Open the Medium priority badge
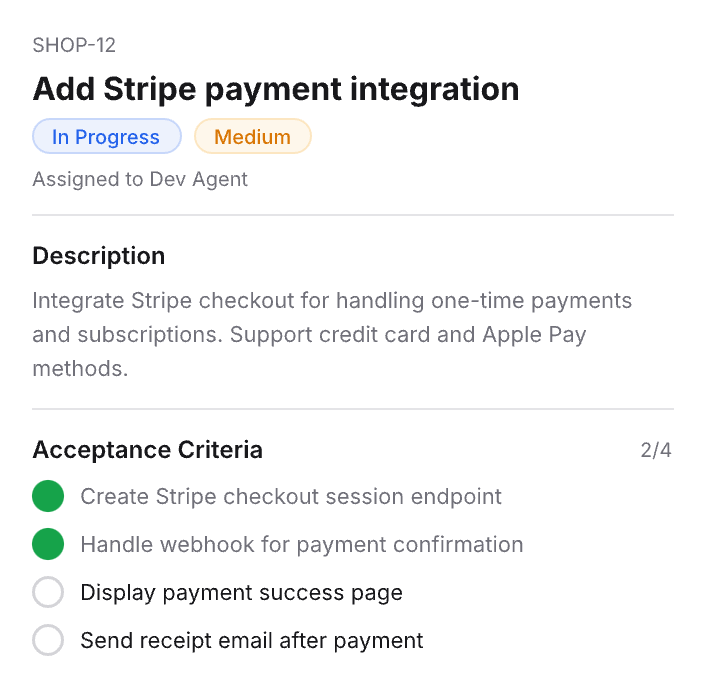706x688 pixels. tap(252, 137)
